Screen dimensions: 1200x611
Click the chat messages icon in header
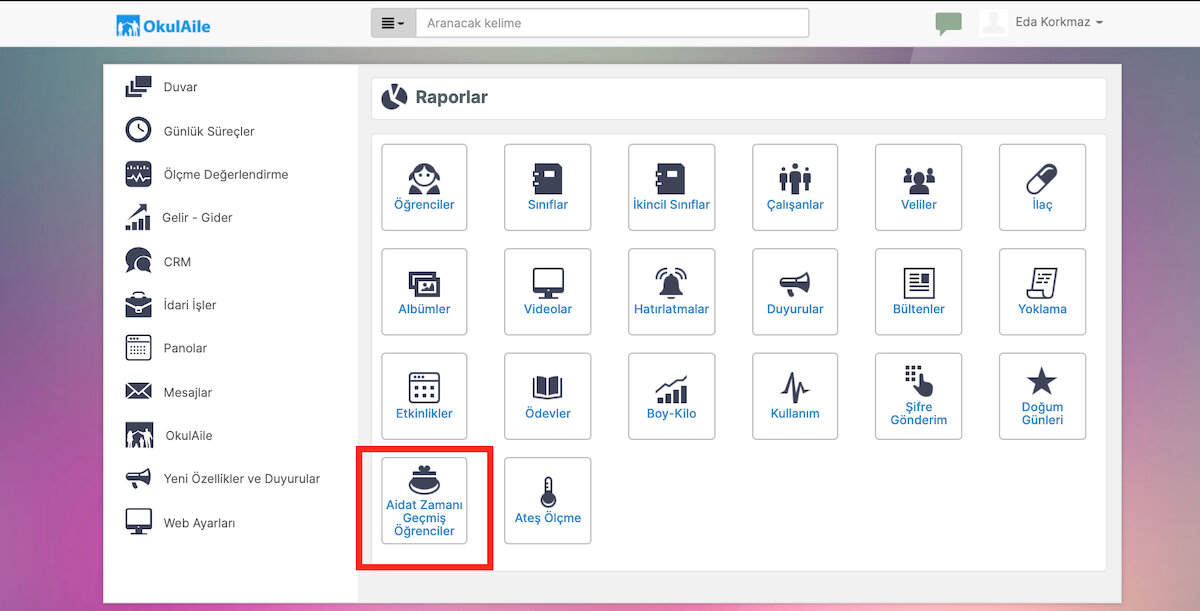click(948, 23)
